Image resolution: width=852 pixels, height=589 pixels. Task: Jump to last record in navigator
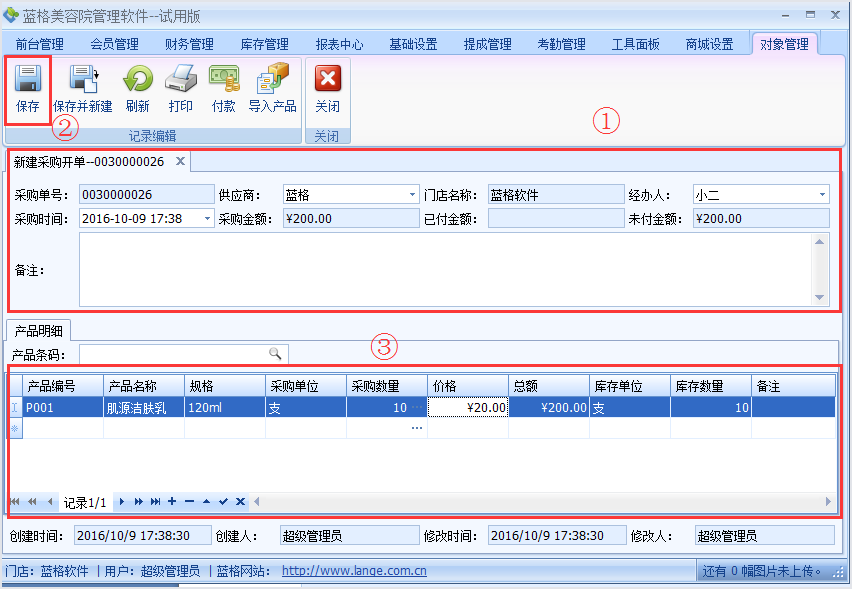(155, 502)
